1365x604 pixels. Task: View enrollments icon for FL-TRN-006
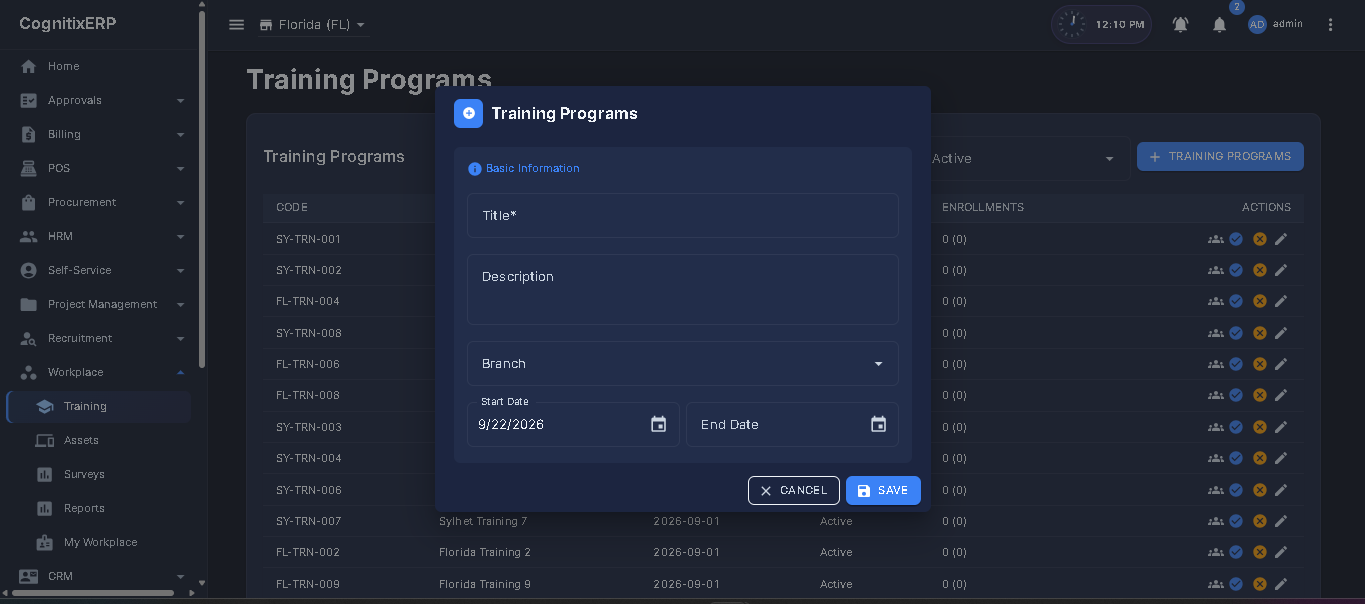[x=1216, y=364]
